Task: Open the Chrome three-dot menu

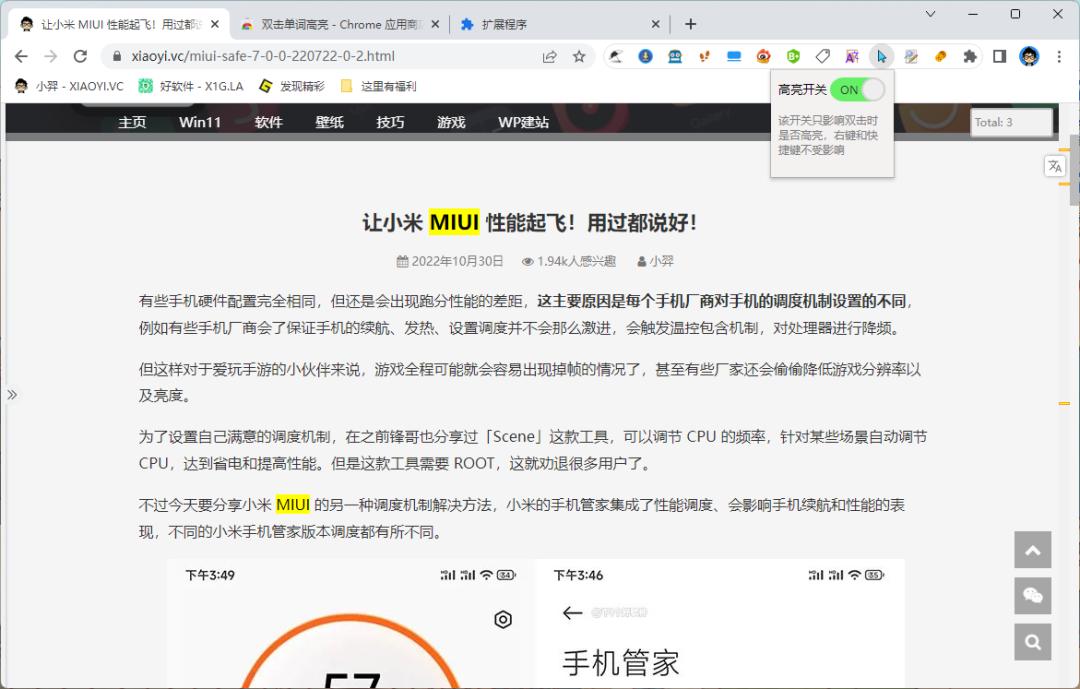Action: click(x=1059, y=57)
